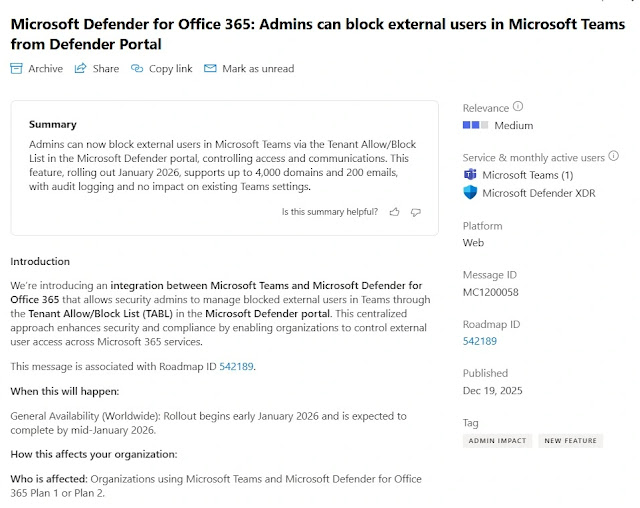Click the Archive box icon

(x=16, y=69)
